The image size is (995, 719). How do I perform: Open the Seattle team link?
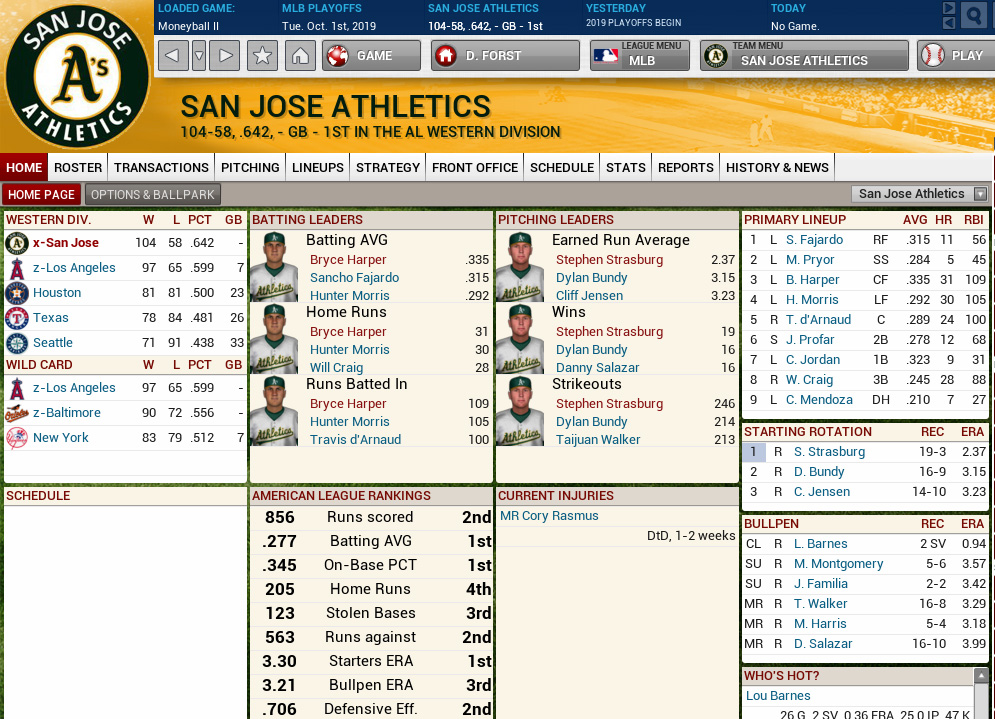click(x=53, y=343)
